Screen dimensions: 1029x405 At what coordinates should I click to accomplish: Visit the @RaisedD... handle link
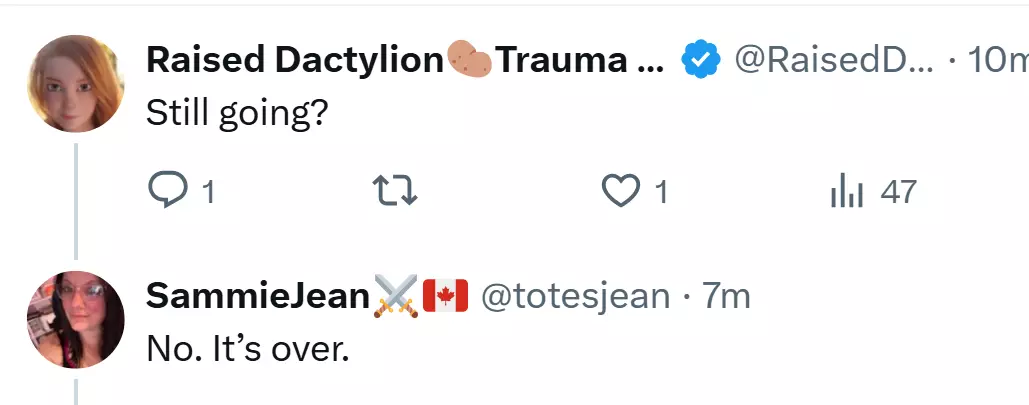click(x=834, y=61)
